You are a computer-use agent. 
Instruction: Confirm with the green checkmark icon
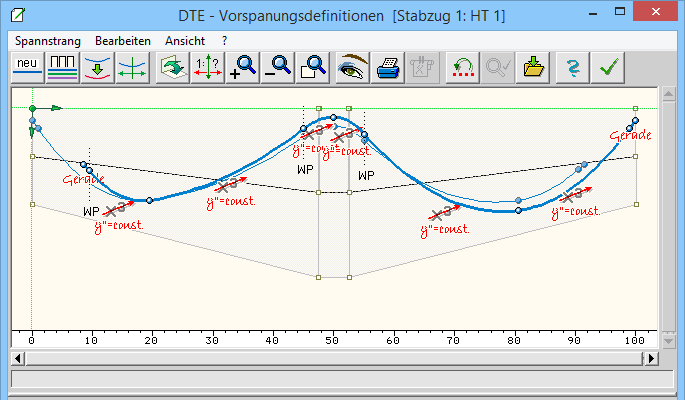tap(606, 68)
